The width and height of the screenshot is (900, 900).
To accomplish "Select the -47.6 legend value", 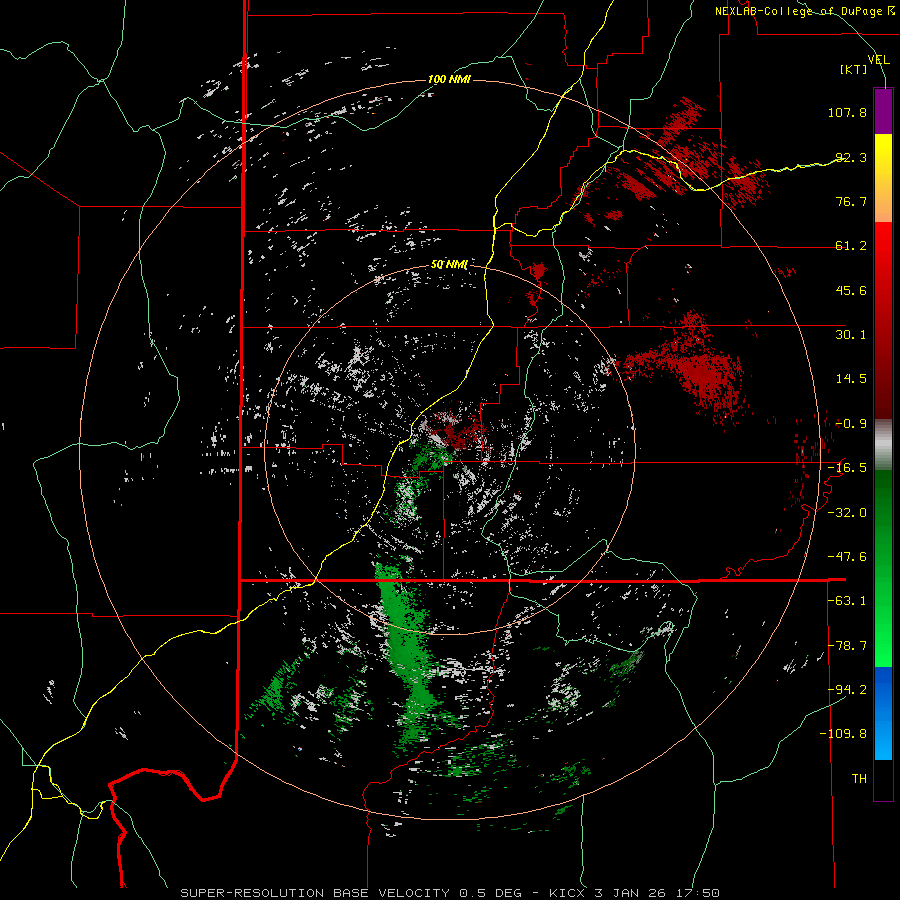I will pyautogui.click(x=847, y=557).
